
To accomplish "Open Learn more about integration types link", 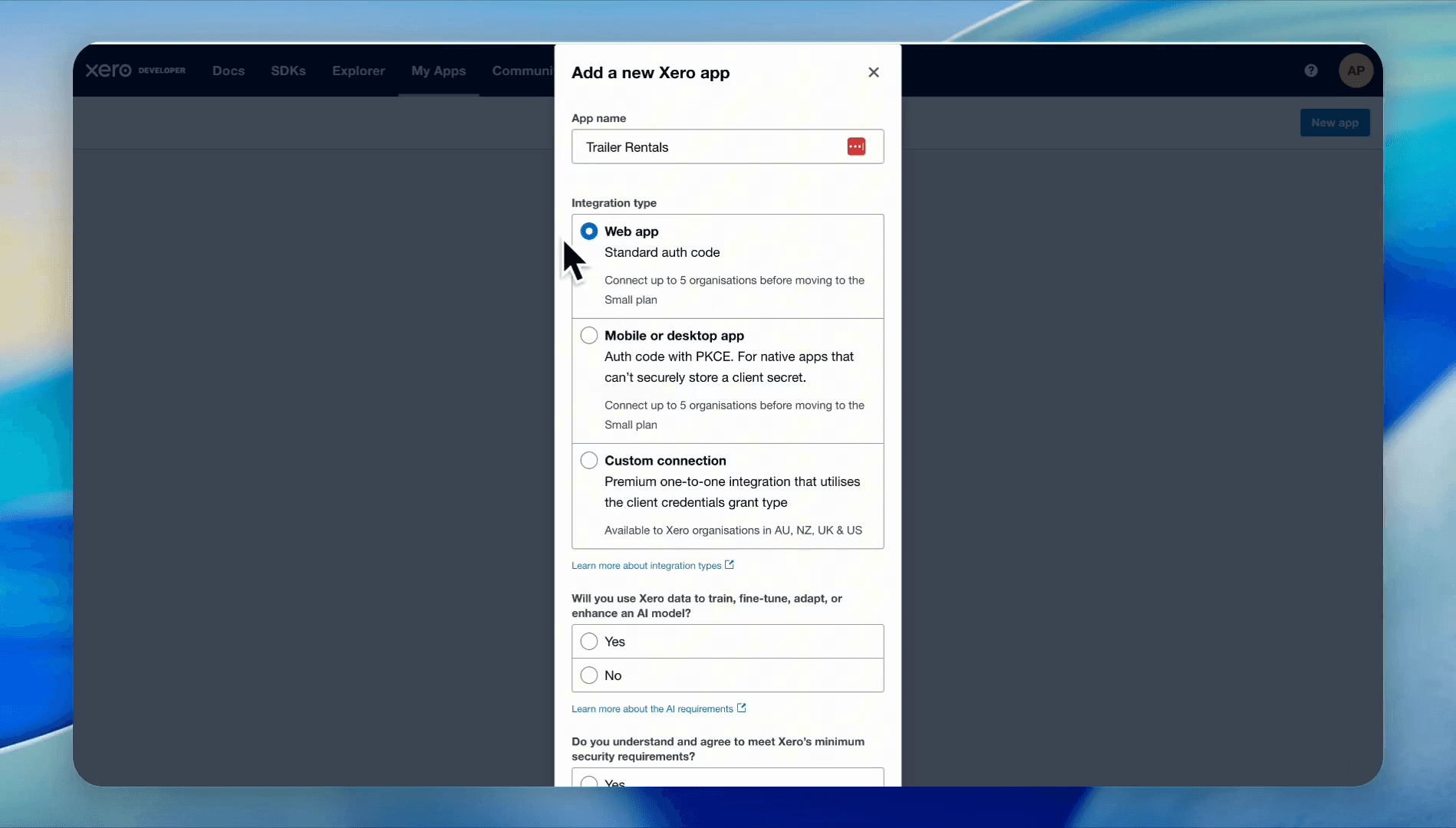I will coord(646,566).
